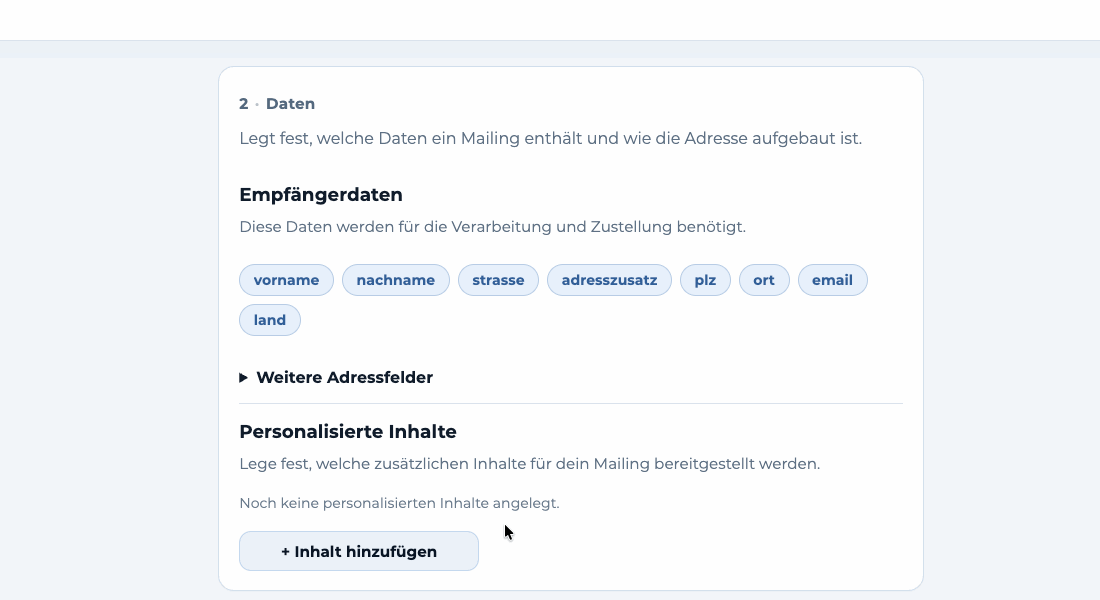Select the vorname field chip
Screen dimensions: 1100x600
click(x=286, y=280)
